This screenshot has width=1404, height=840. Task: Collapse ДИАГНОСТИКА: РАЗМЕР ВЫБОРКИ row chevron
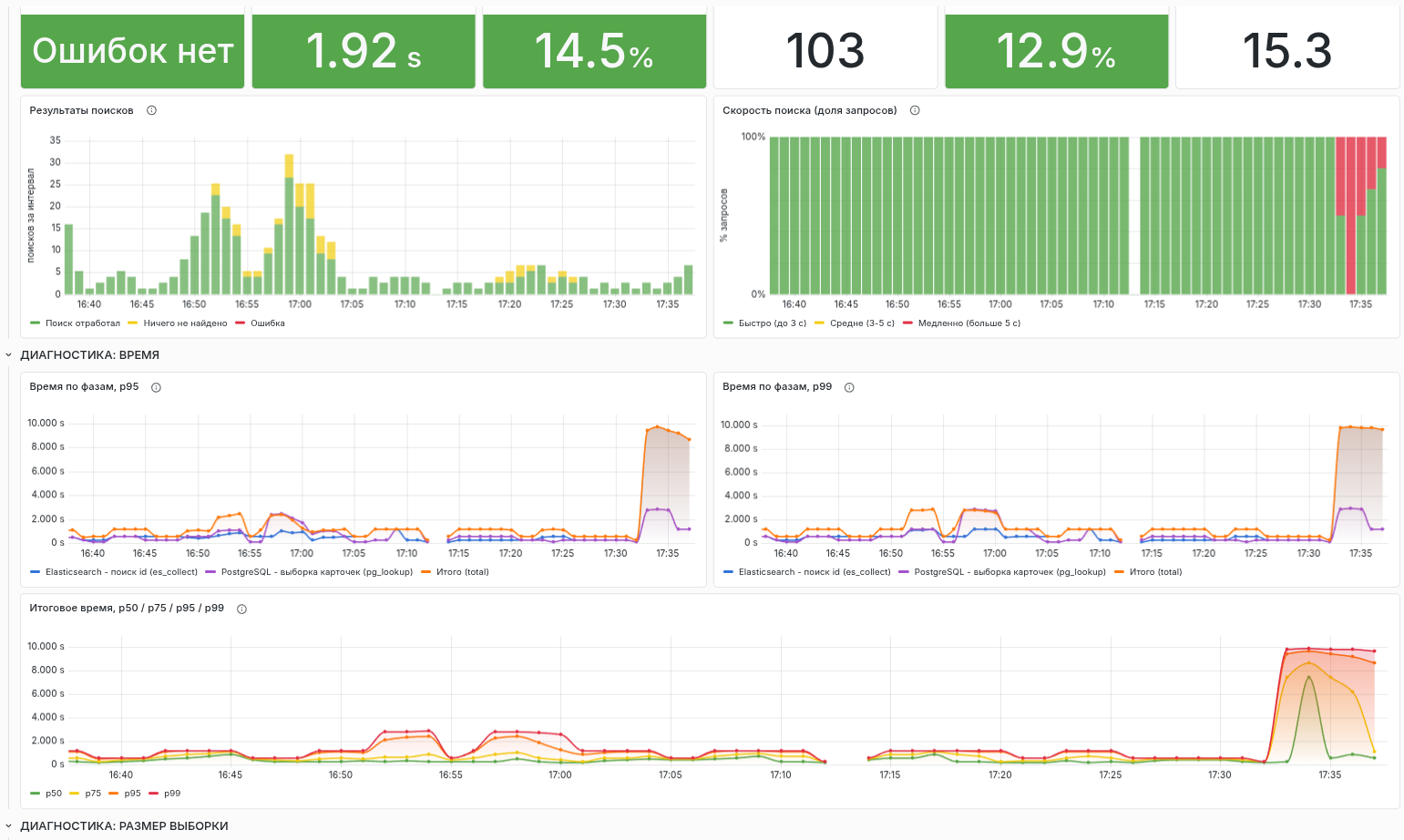pyautogui.click(x=9, y=826)
